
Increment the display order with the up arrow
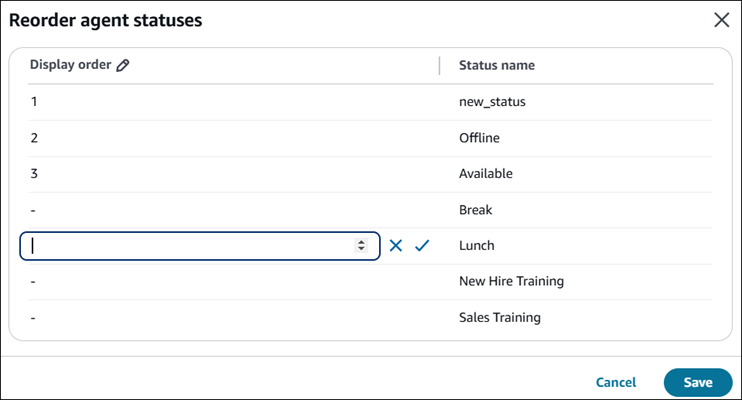tap(361, 242)
